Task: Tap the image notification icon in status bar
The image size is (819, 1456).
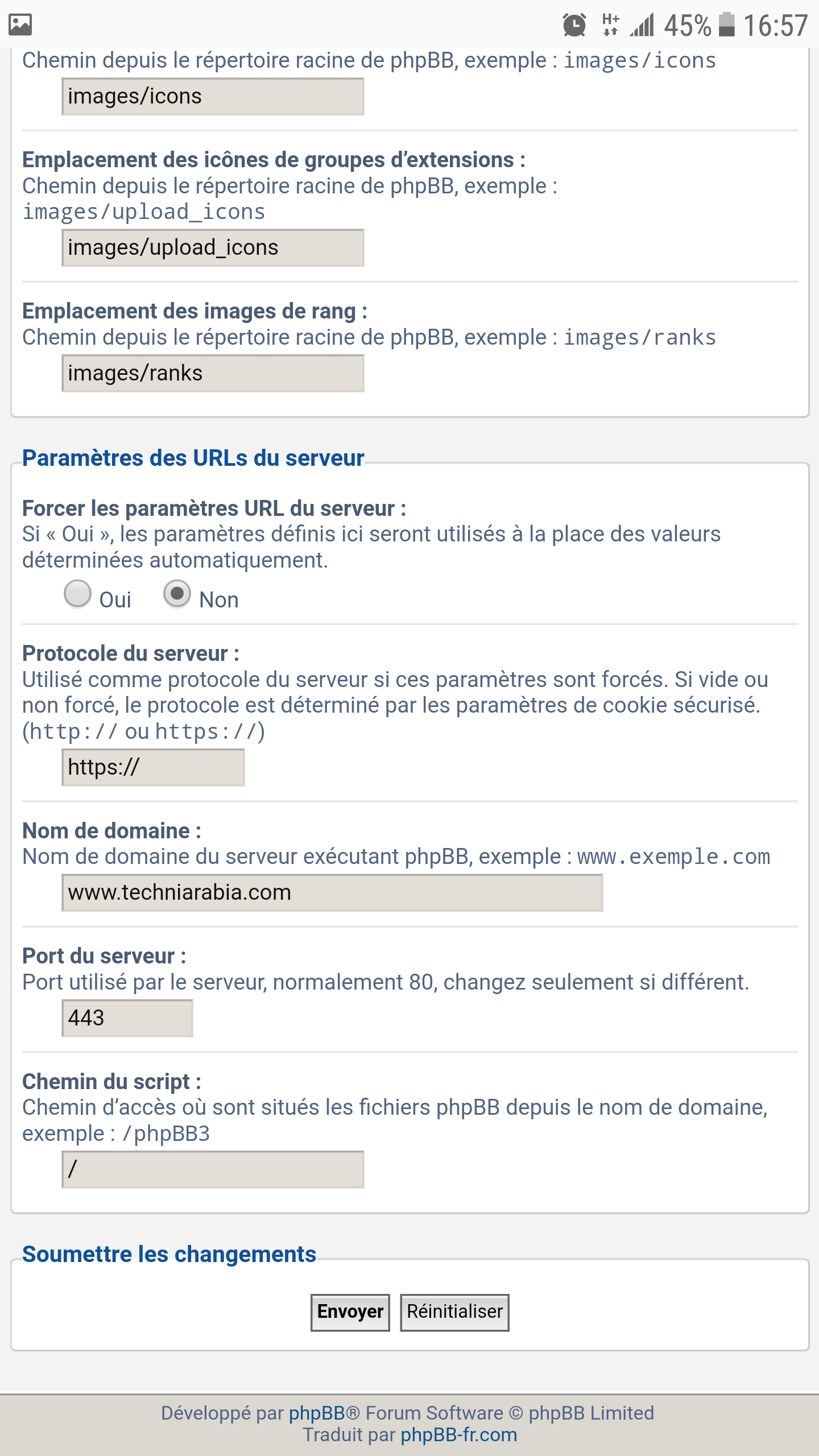Action: (20, 24)
